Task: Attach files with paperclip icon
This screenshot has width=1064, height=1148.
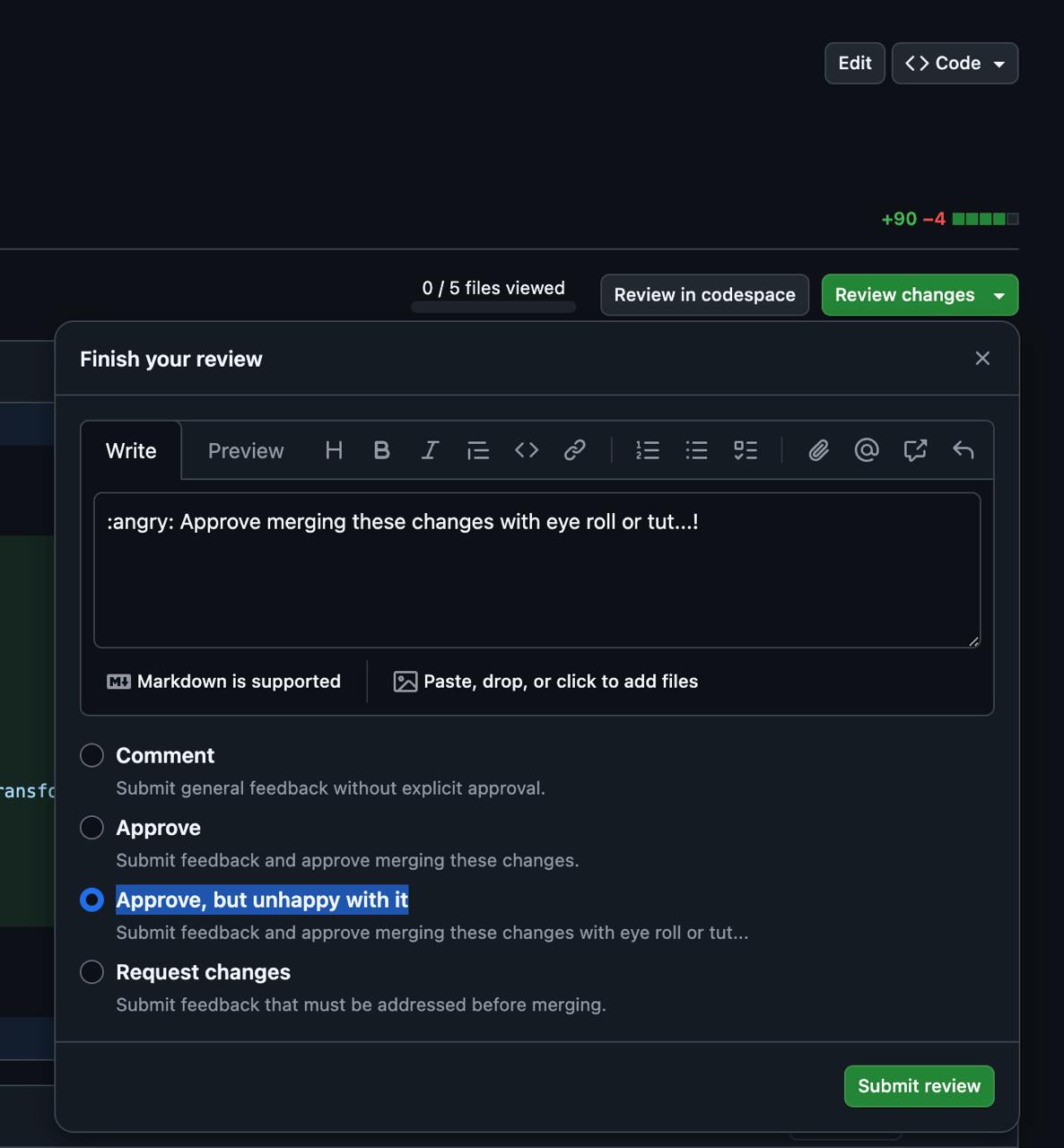Action: tap(818, 450)
